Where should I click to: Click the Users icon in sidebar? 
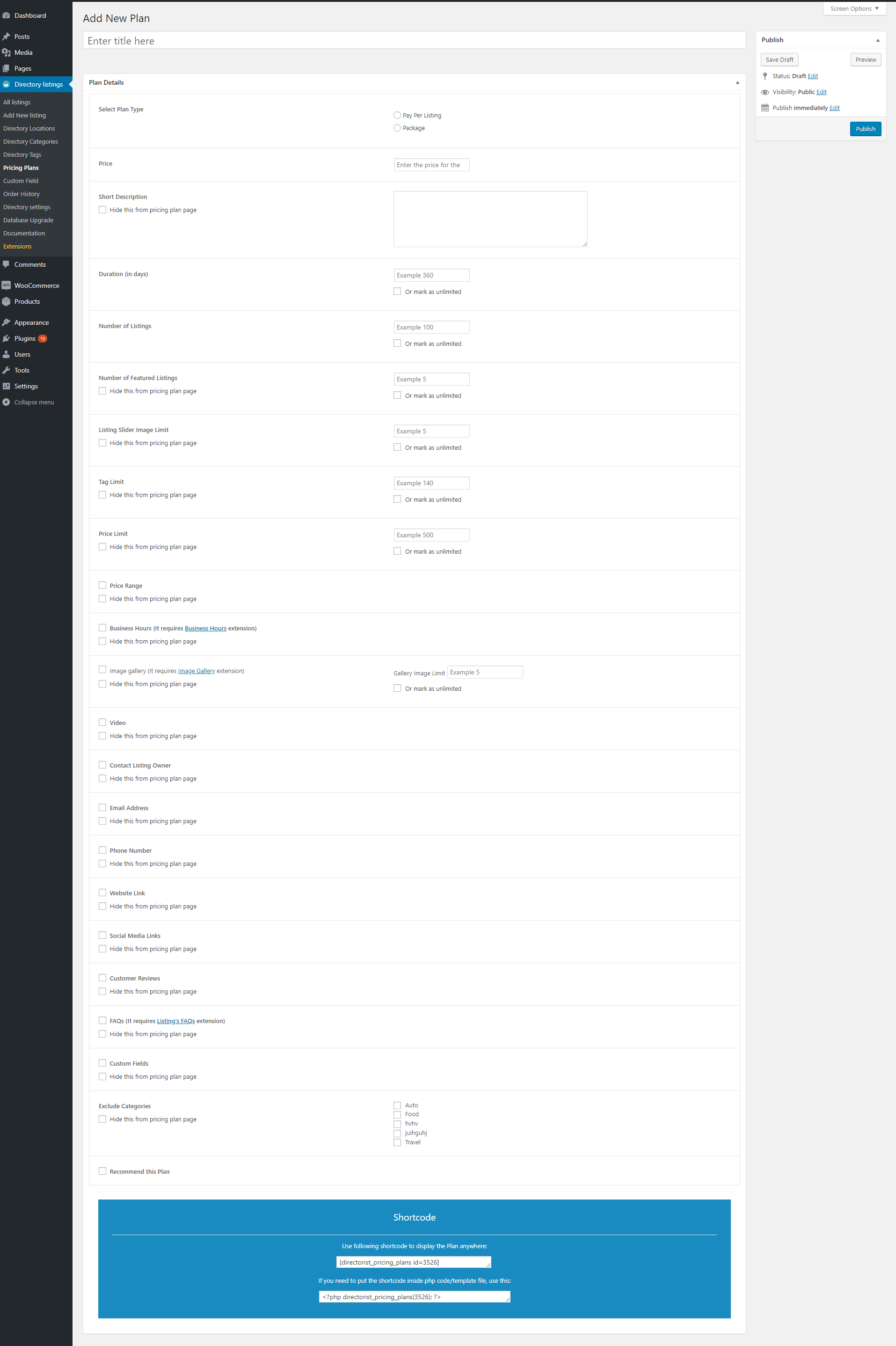(x=6, y=355)
